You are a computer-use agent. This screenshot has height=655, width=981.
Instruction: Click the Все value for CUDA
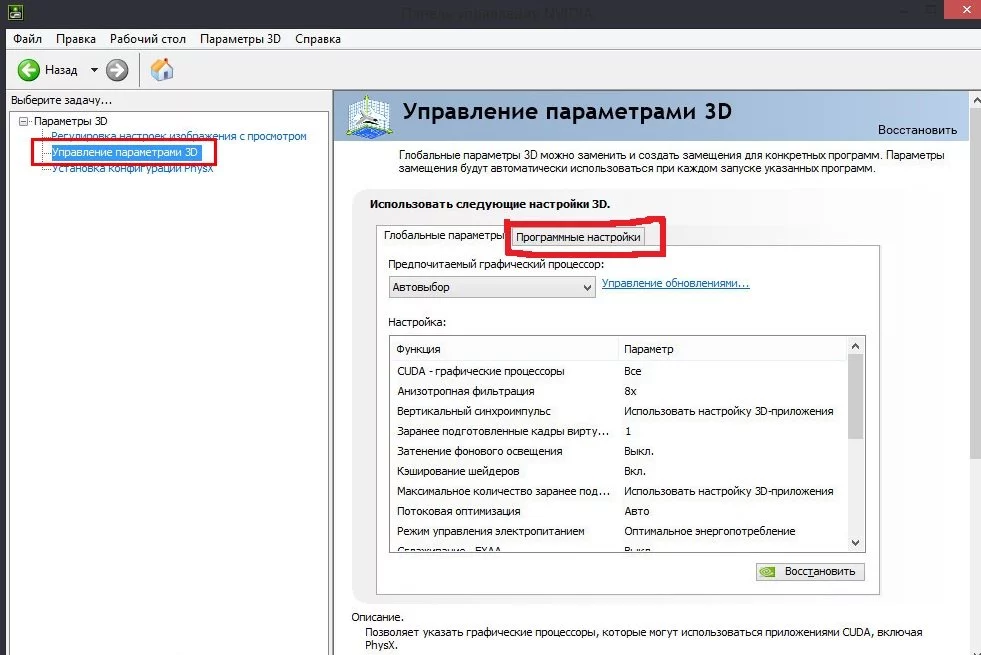[x=633, y=371]
